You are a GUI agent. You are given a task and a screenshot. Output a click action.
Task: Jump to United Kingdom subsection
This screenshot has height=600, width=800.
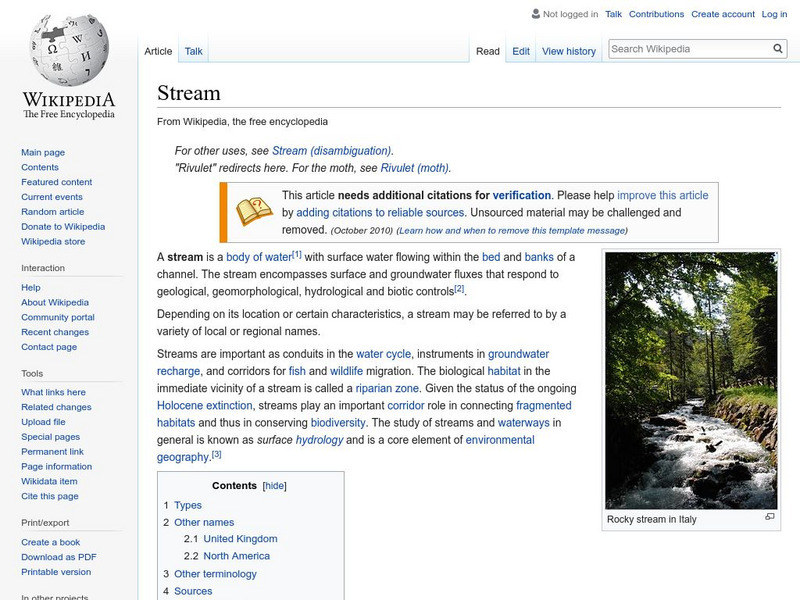(240, 539)
